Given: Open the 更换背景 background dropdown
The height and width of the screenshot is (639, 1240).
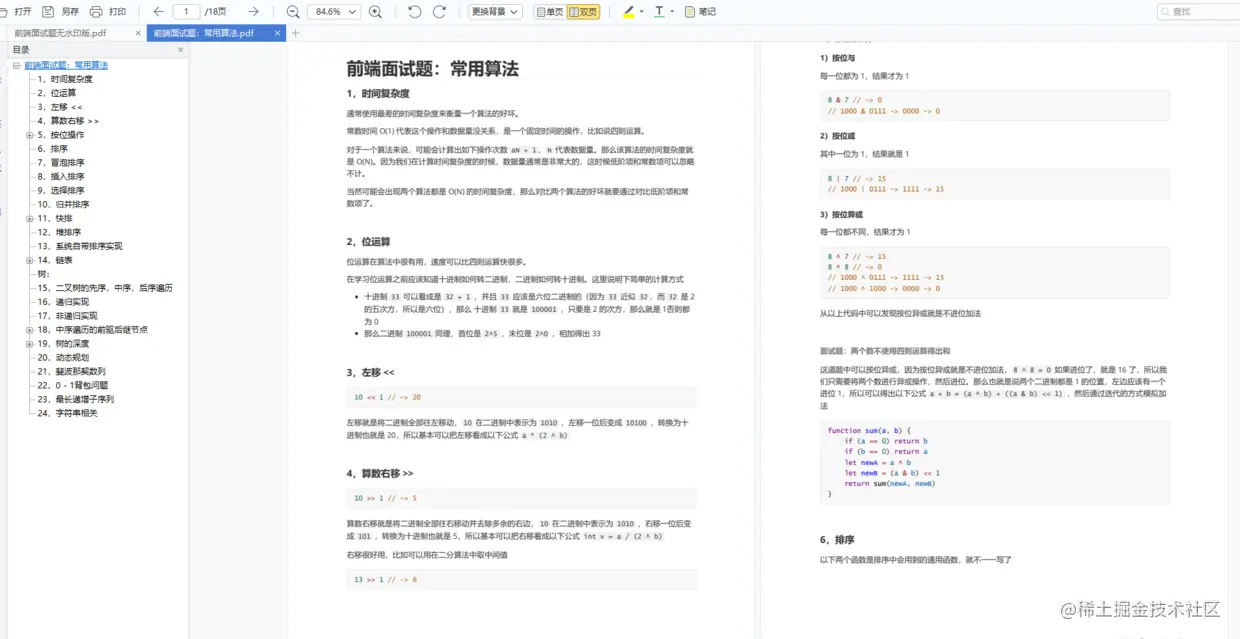Looking at the screenshot, I should tap(495, 12).
